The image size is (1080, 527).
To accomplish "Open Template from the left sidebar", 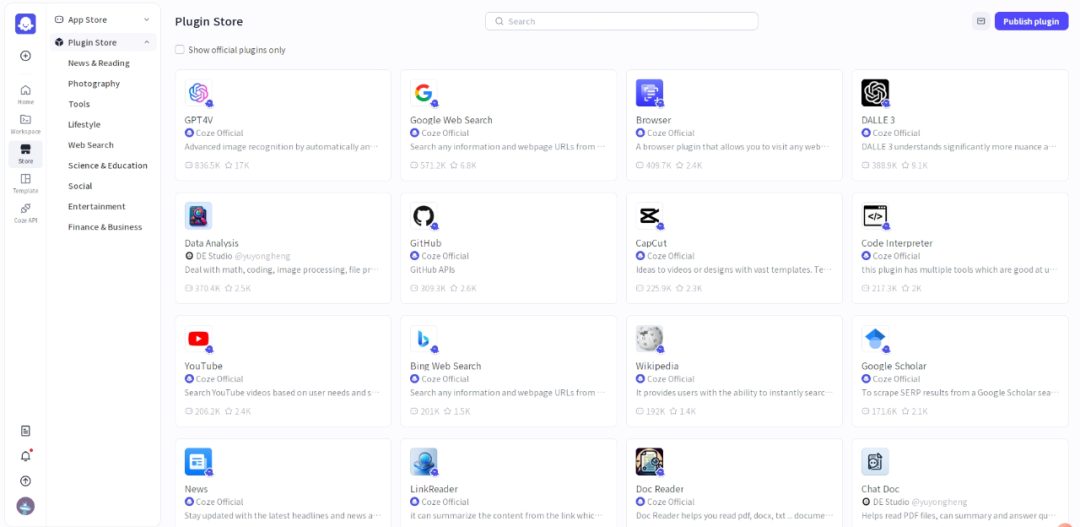I will [x=25, y=183].
